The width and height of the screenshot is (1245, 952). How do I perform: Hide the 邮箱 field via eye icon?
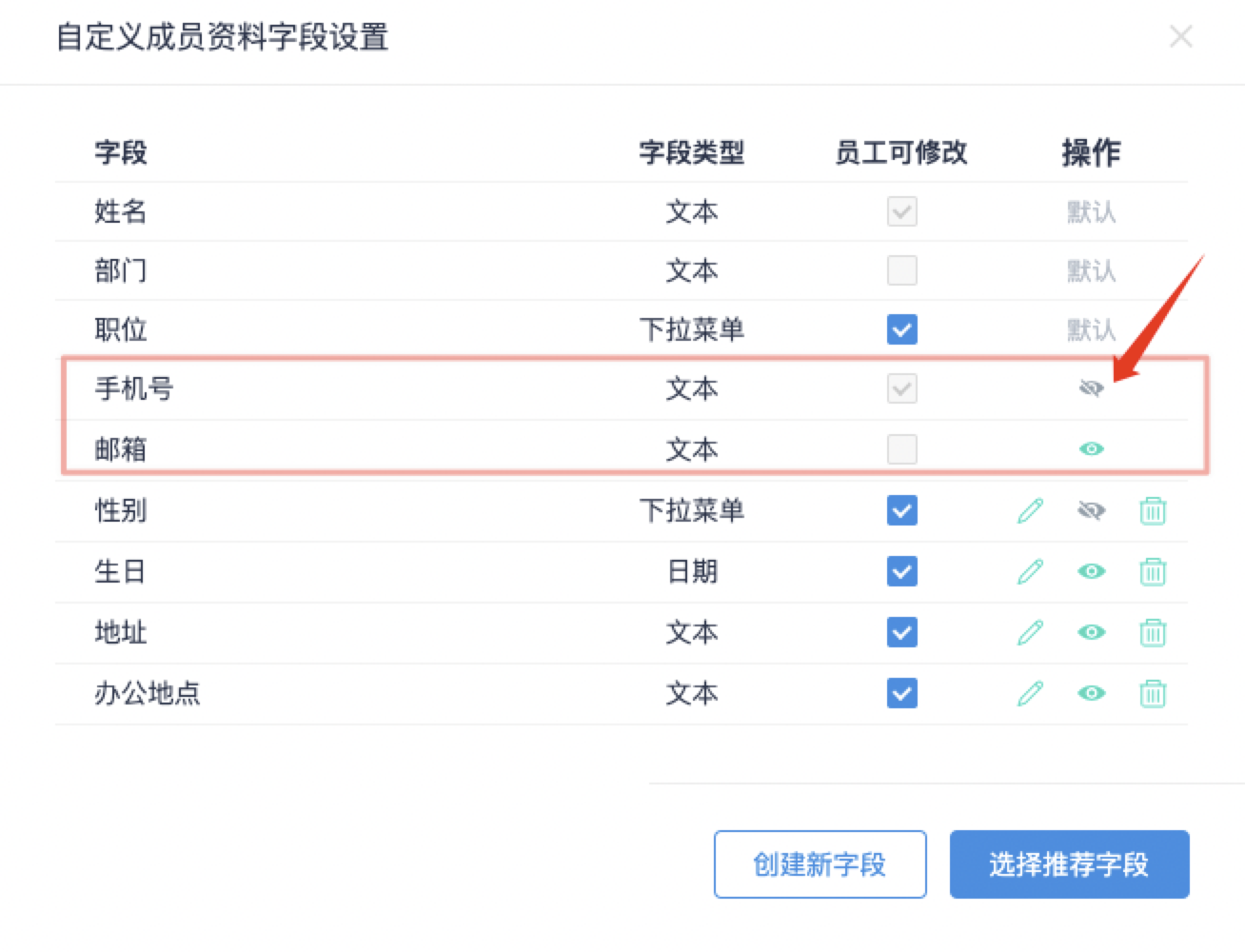[1091, 448]
